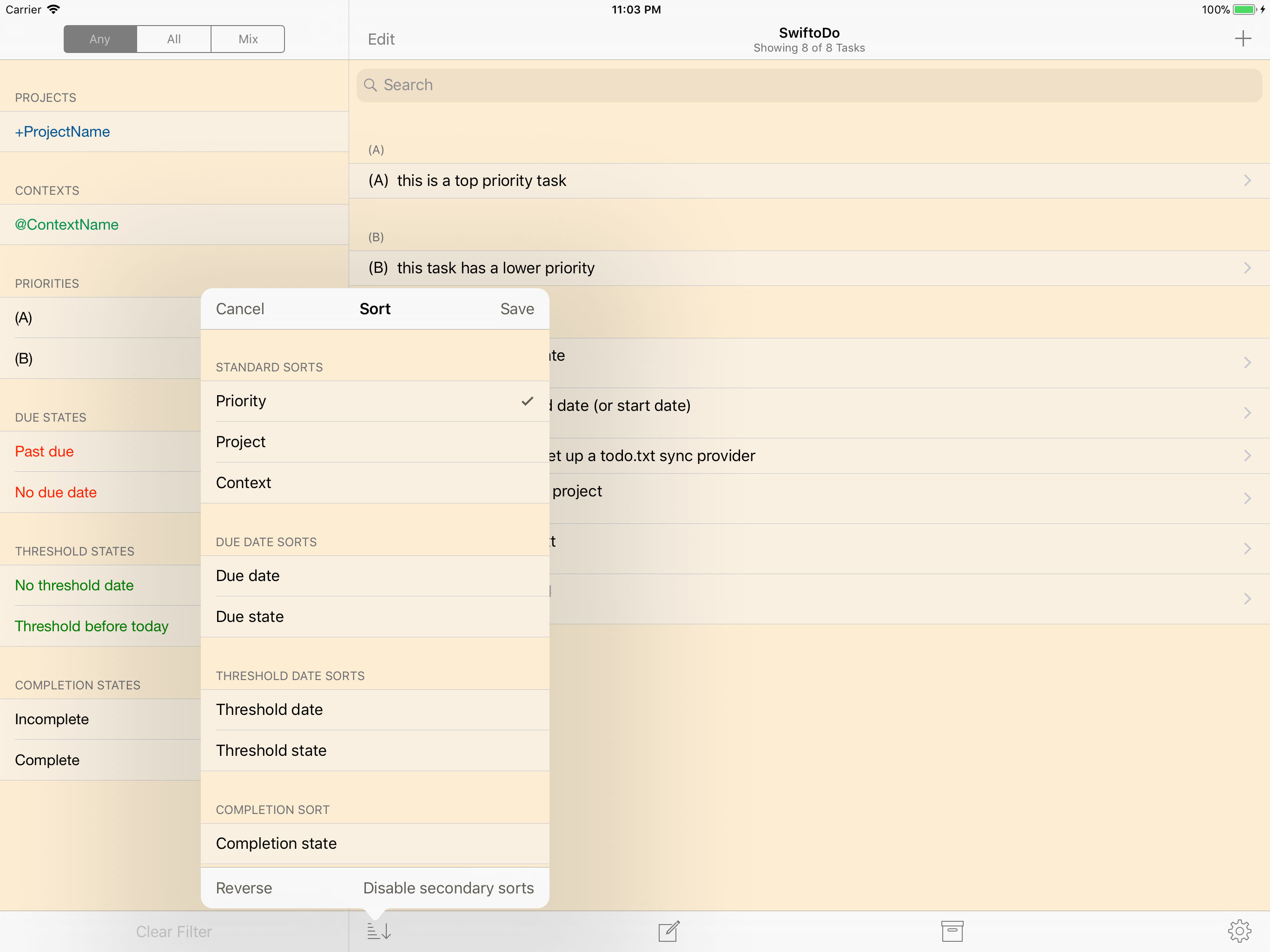Tap the archive box icon
The width and height of the screenshot is (1270, 952).
tap(952, 931)
